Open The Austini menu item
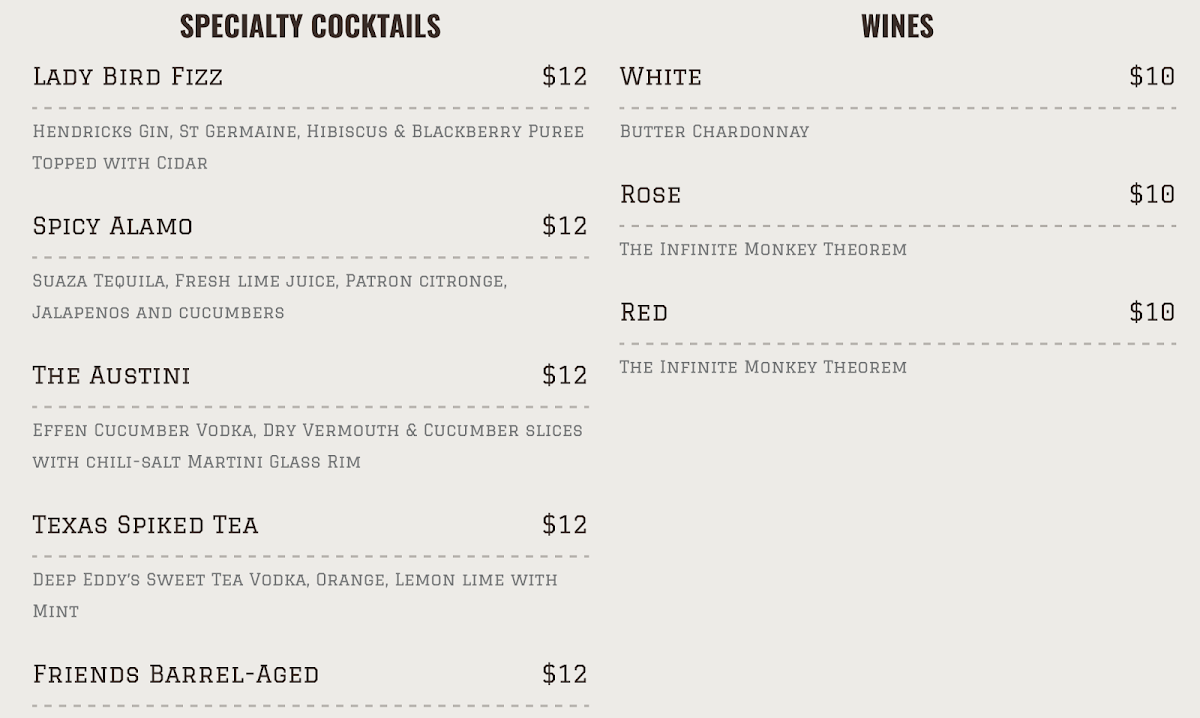The height and width of the screenshot is (718, 1200). [111, 375]
